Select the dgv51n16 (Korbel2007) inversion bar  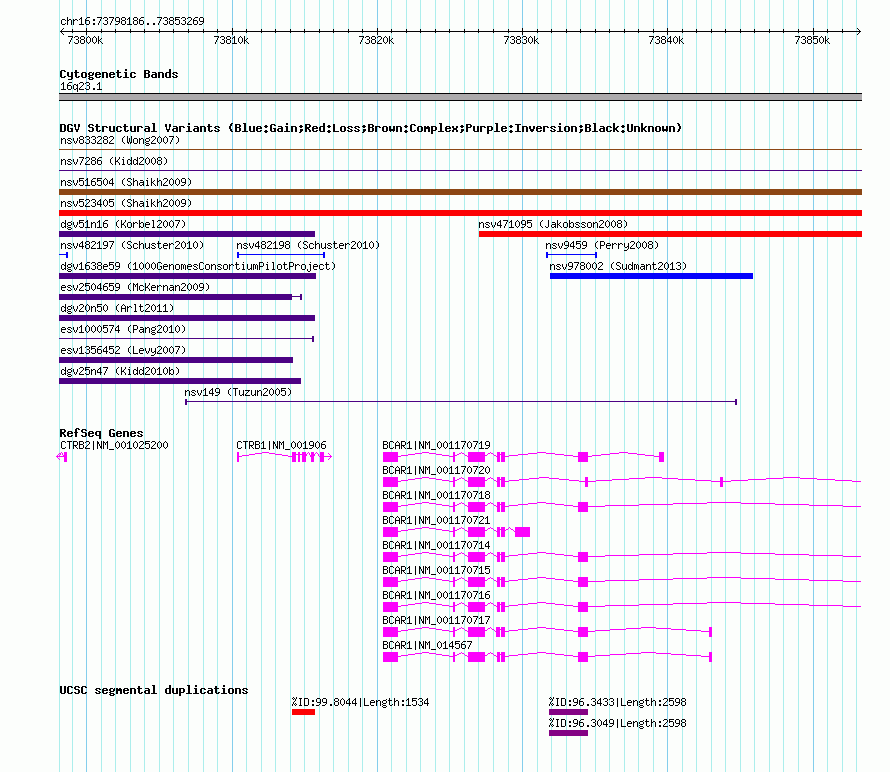click(x=187, y=234)
